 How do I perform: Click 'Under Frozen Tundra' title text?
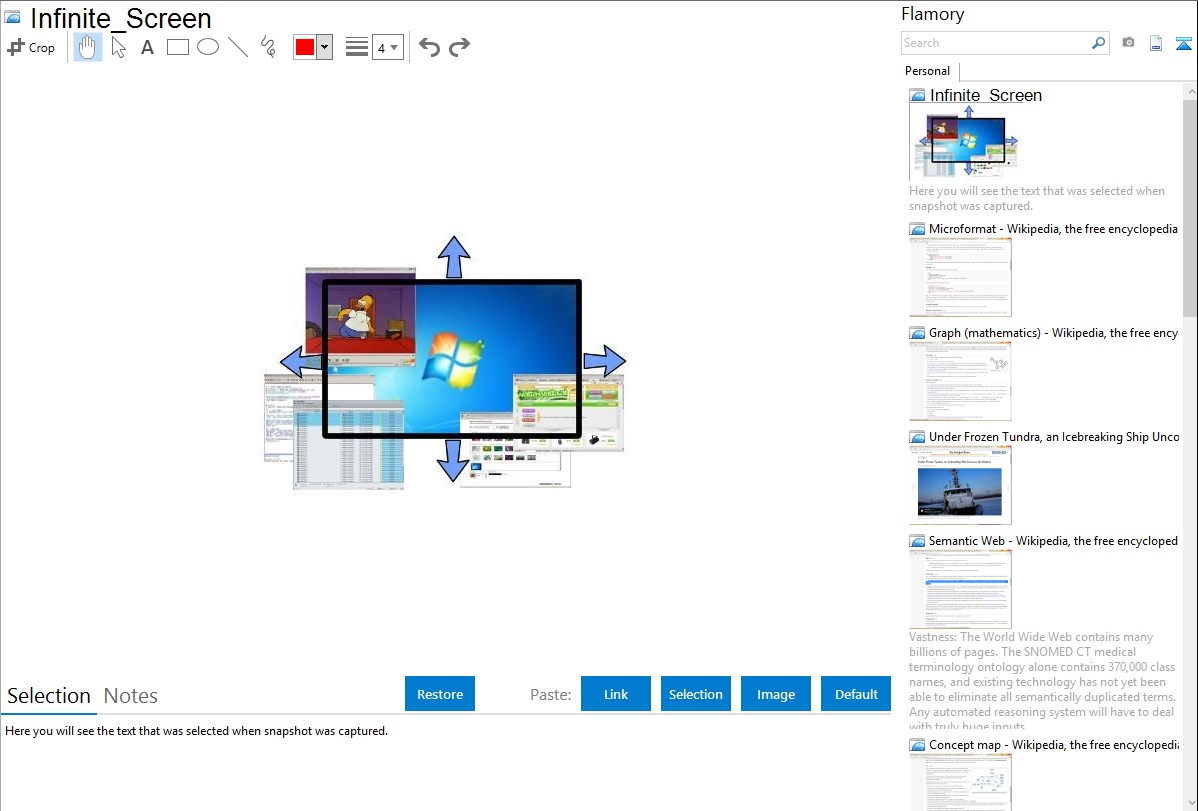coord(1053,436)
